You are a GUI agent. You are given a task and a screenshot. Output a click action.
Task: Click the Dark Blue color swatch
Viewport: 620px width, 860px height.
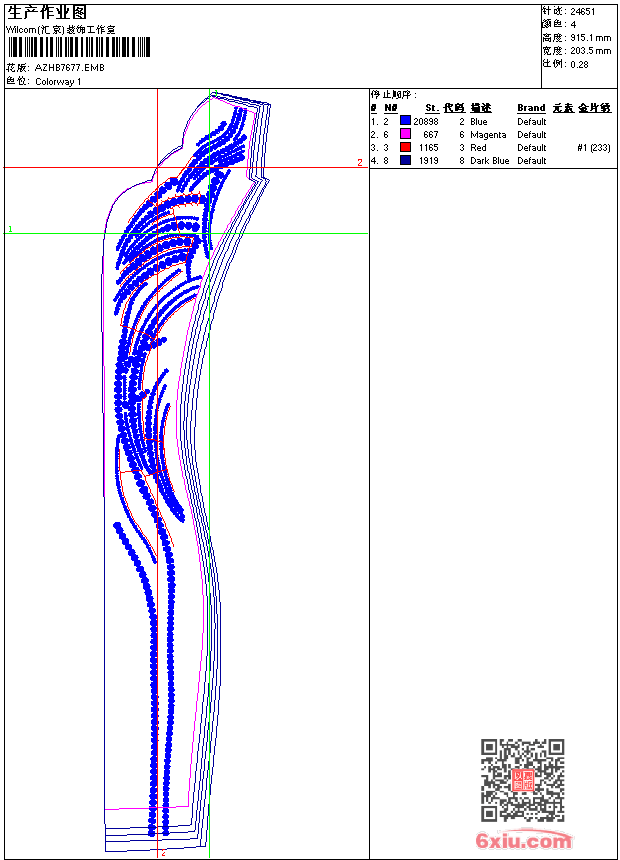(x=405, y=160)
